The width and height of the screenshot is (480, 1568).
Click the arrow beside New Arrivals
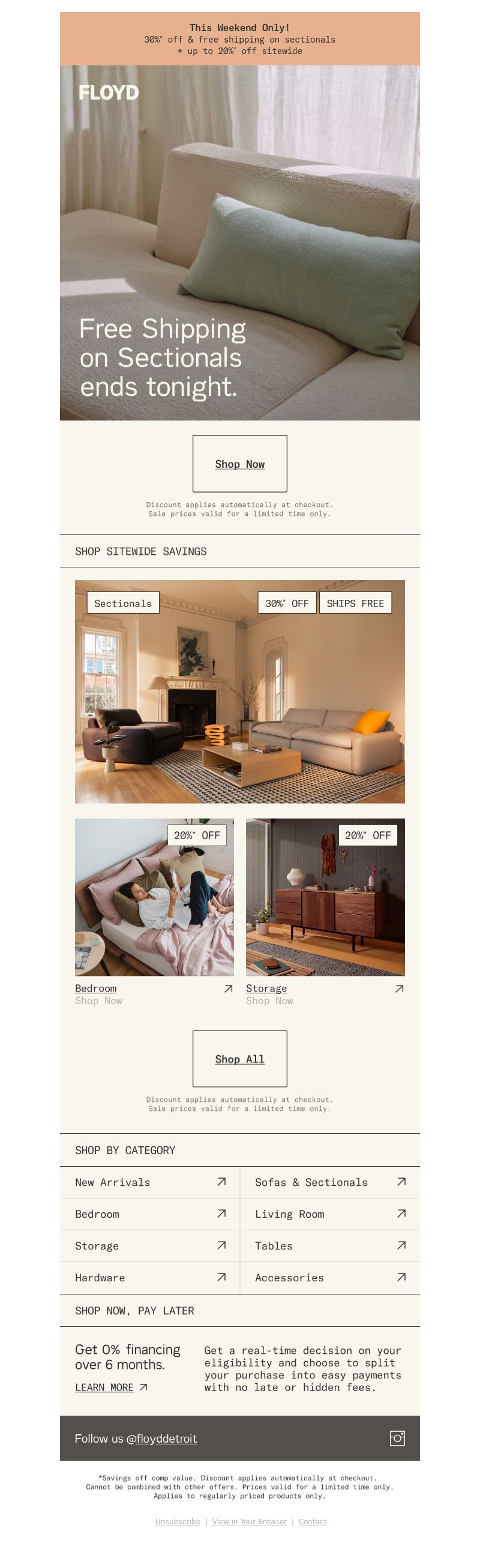click(222, 1182)
